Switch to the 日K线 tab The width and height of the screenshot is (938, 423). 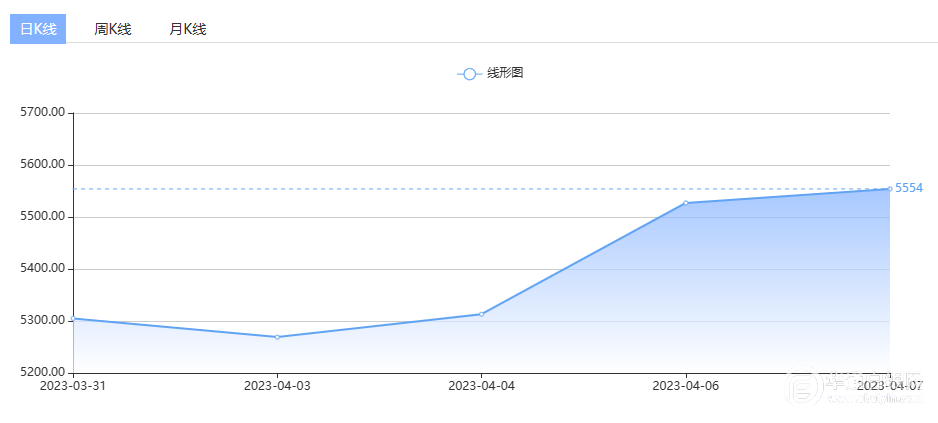(38, 29)
